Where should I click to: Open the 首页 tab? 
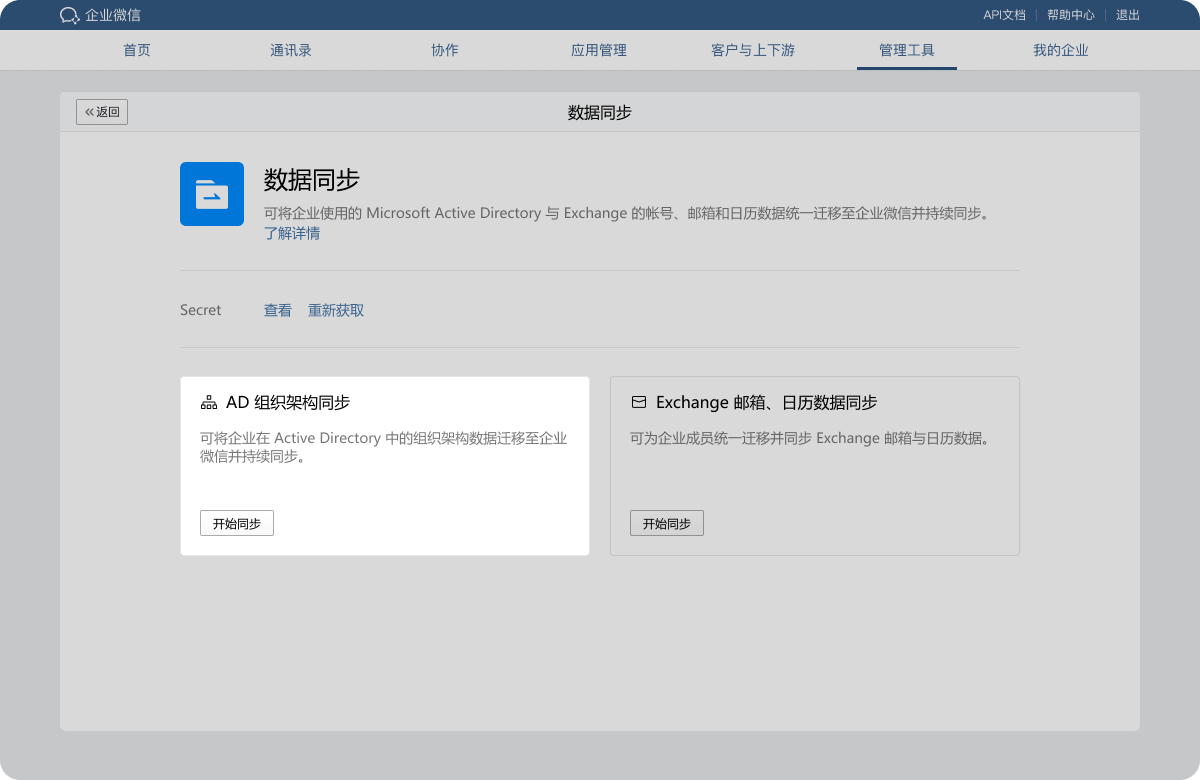[x=137, y=50]
